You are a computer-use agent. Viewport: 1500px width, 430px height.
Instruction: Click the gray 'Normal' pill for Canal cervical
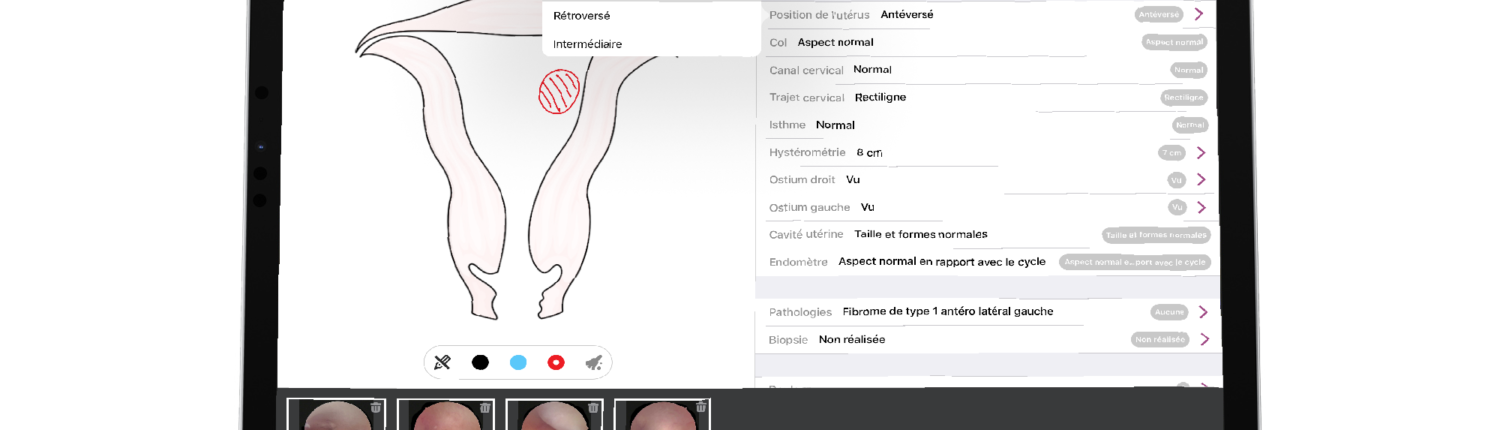[1189, 70]
